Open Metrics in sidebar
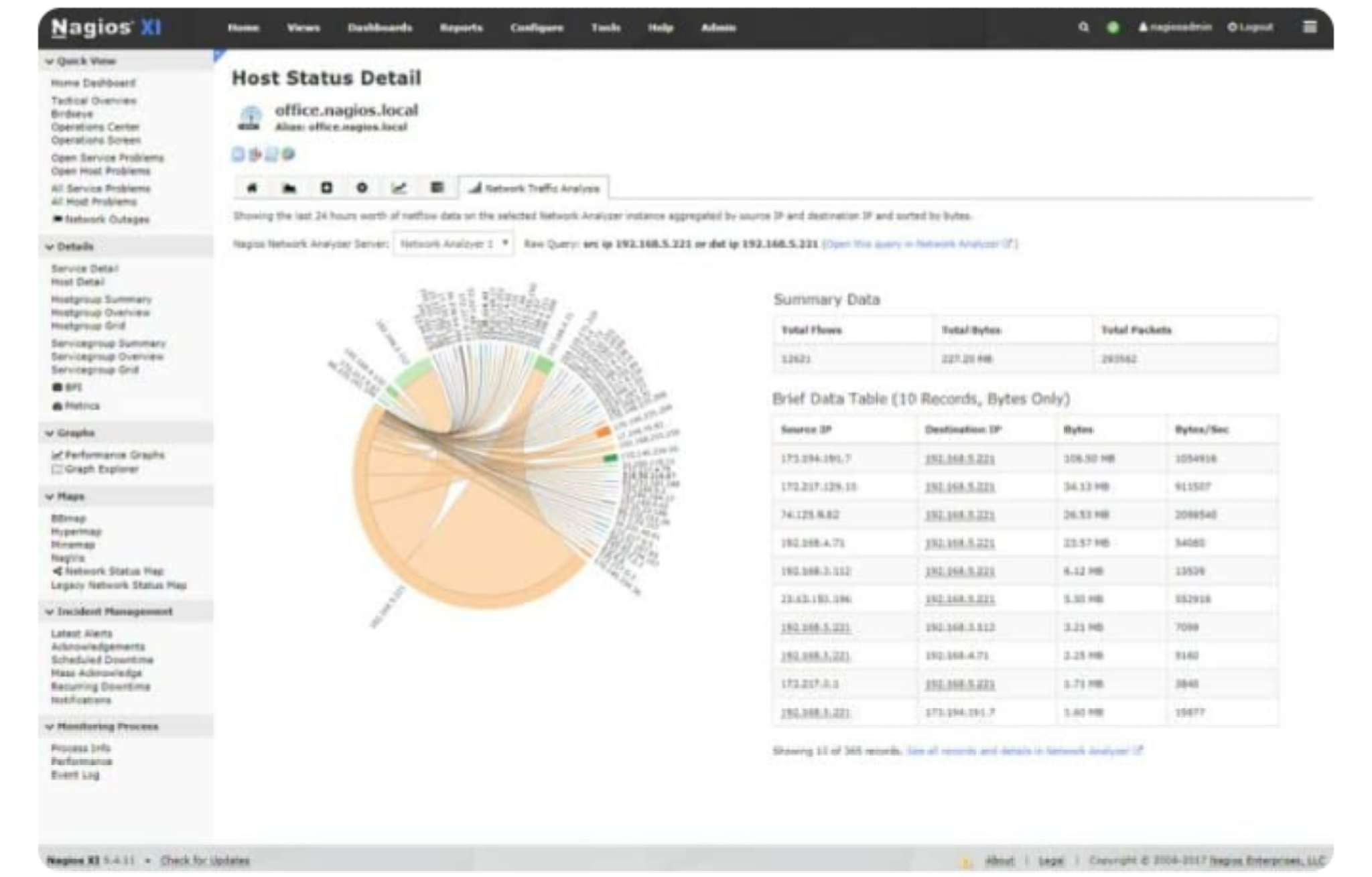This screenshot has width=1372, height=877. [x=76, y=406]
